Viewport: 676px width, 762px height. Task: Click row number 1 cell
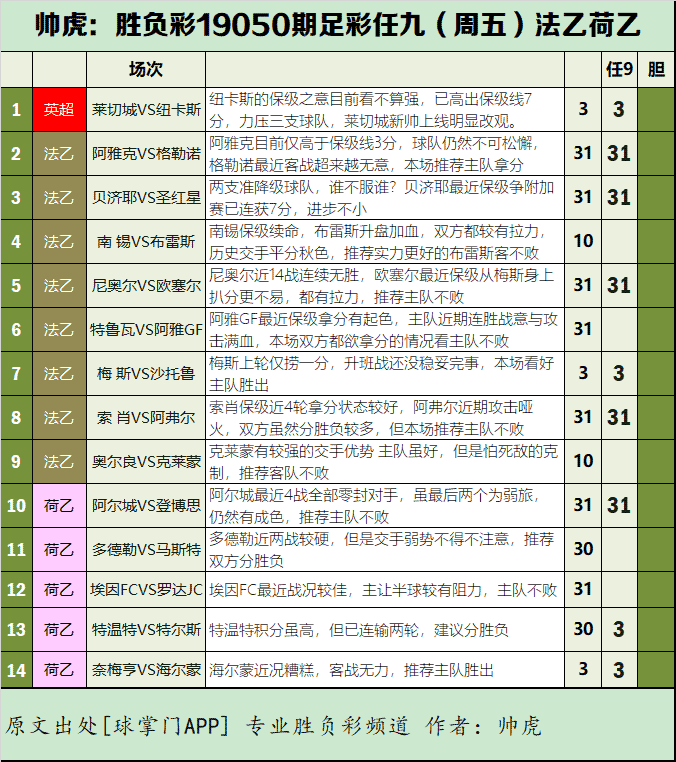[16, 109]
